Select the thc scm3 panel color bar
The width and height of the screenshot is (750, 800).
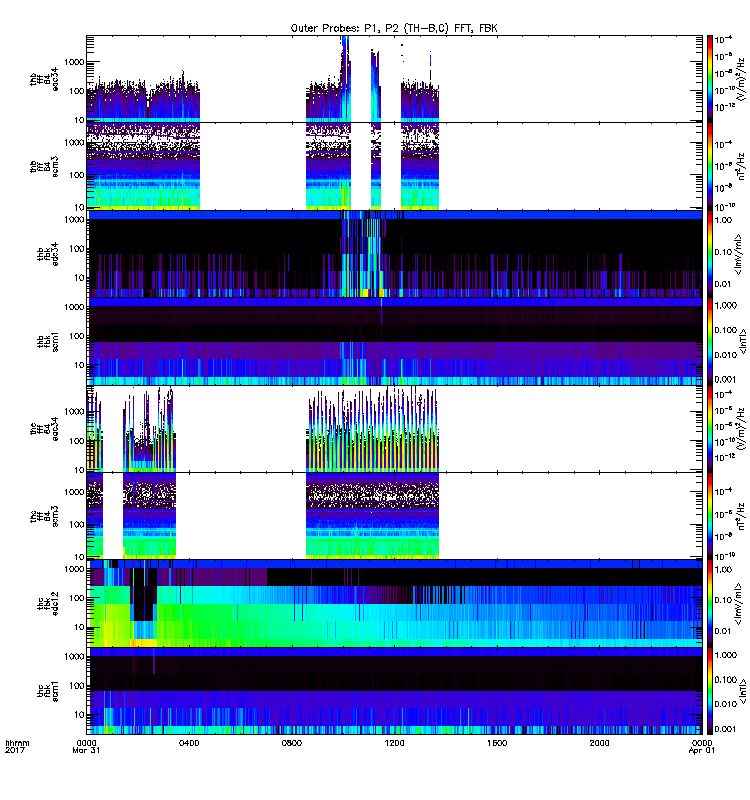(709, 516)
